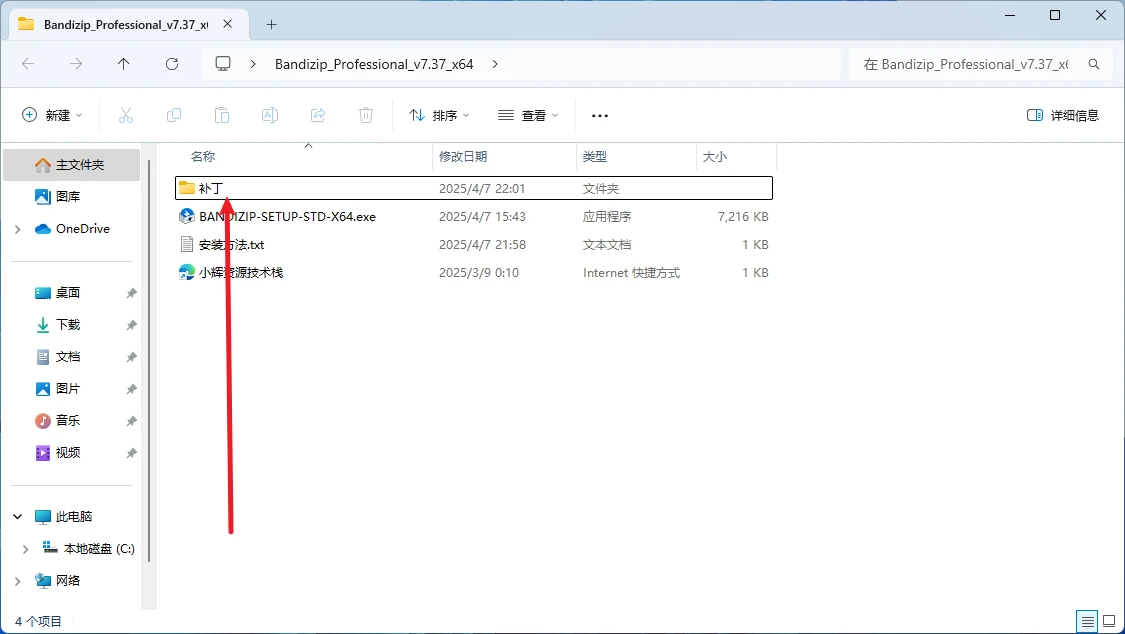Viewport: 1125px width, 634px height.
Task: Select the Bandizip_Professional_v7.37 tab
Action: pos(126,24)
